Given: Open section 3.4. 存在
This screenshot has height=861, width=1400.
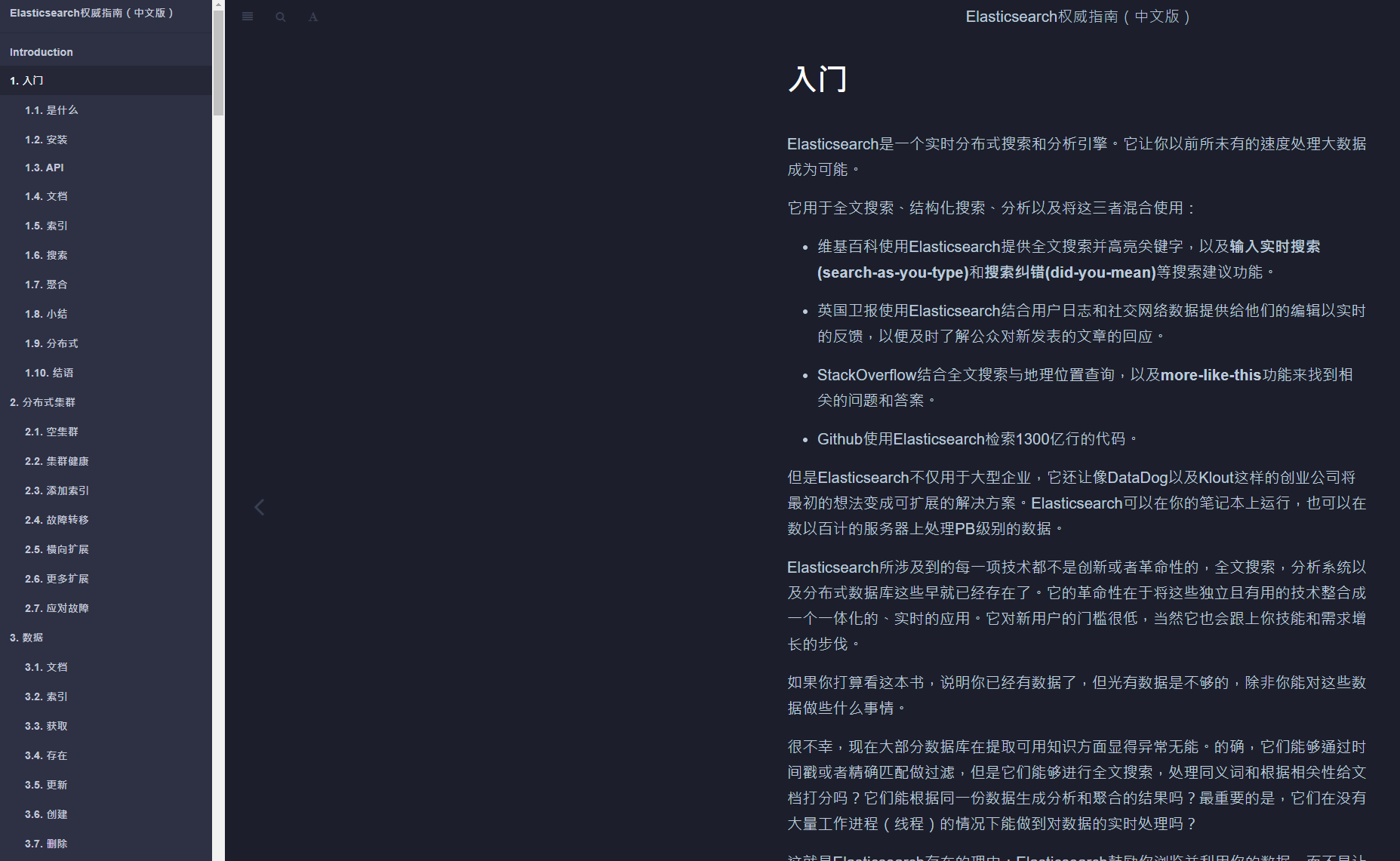Looking at the screenshot, I should tap(106, 755).
